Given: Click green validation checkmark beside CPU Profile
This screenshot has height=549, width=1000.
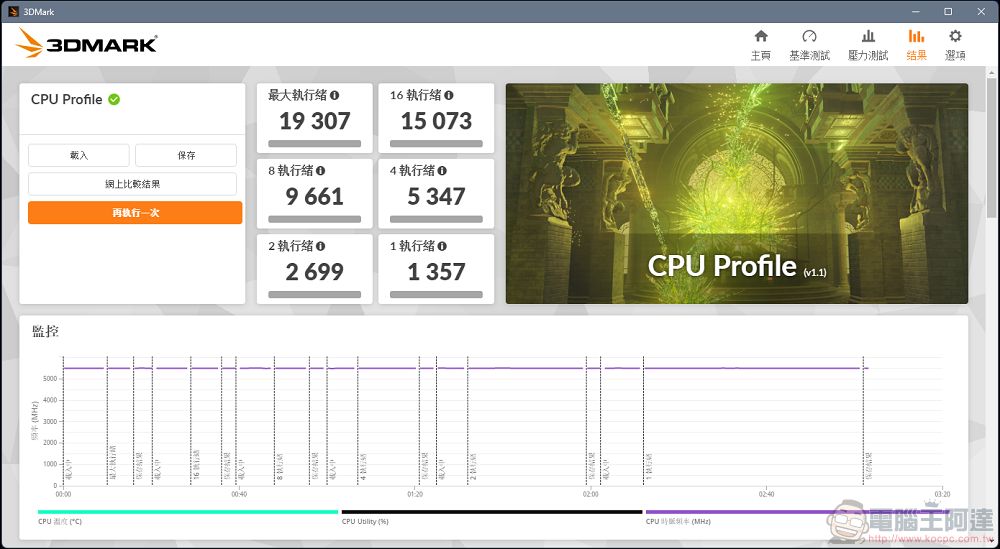Looking at the screenshot, I should coord(114,99).
